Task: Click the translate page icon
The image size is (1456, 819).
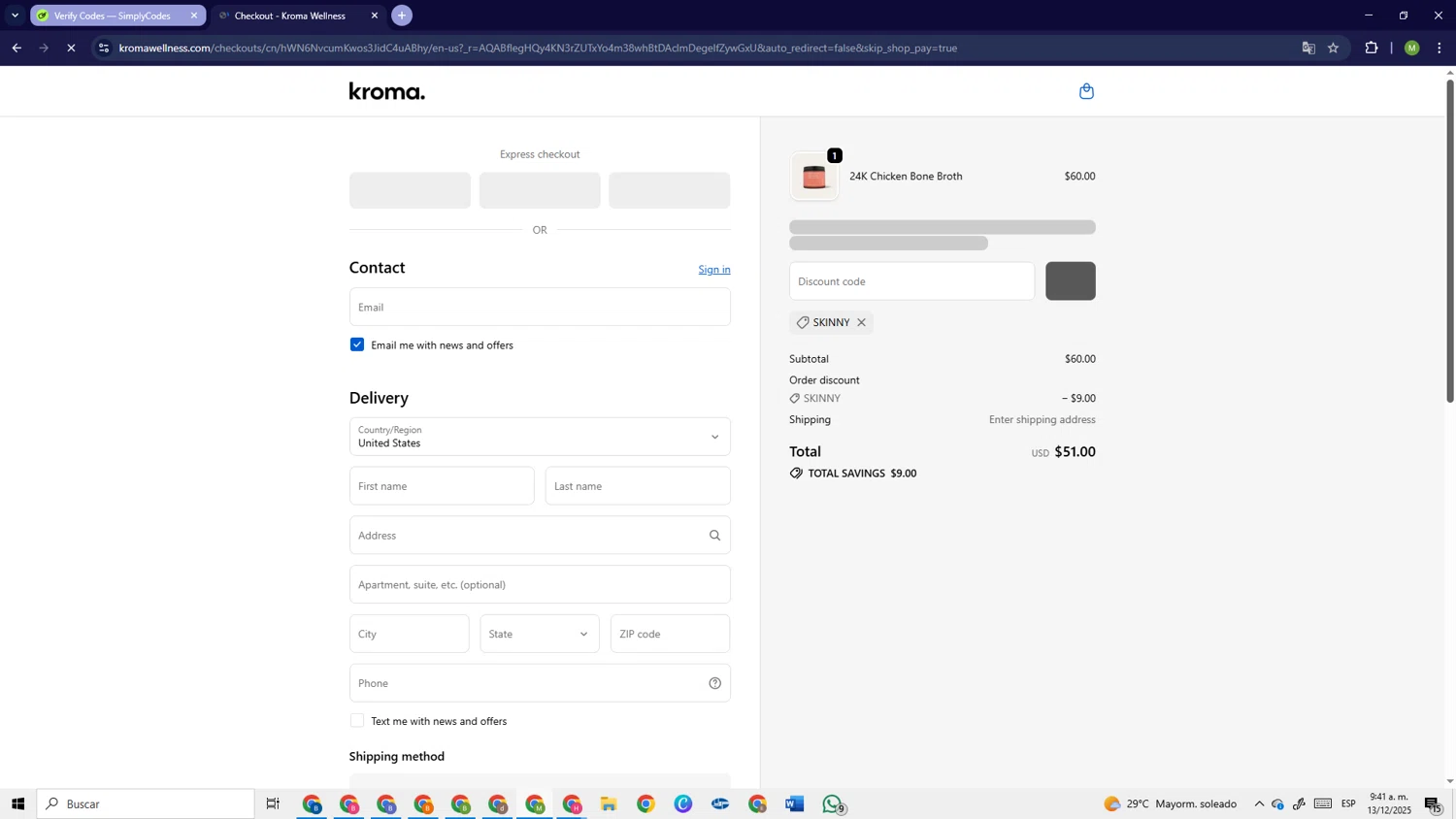Action: pos(1308,48)
